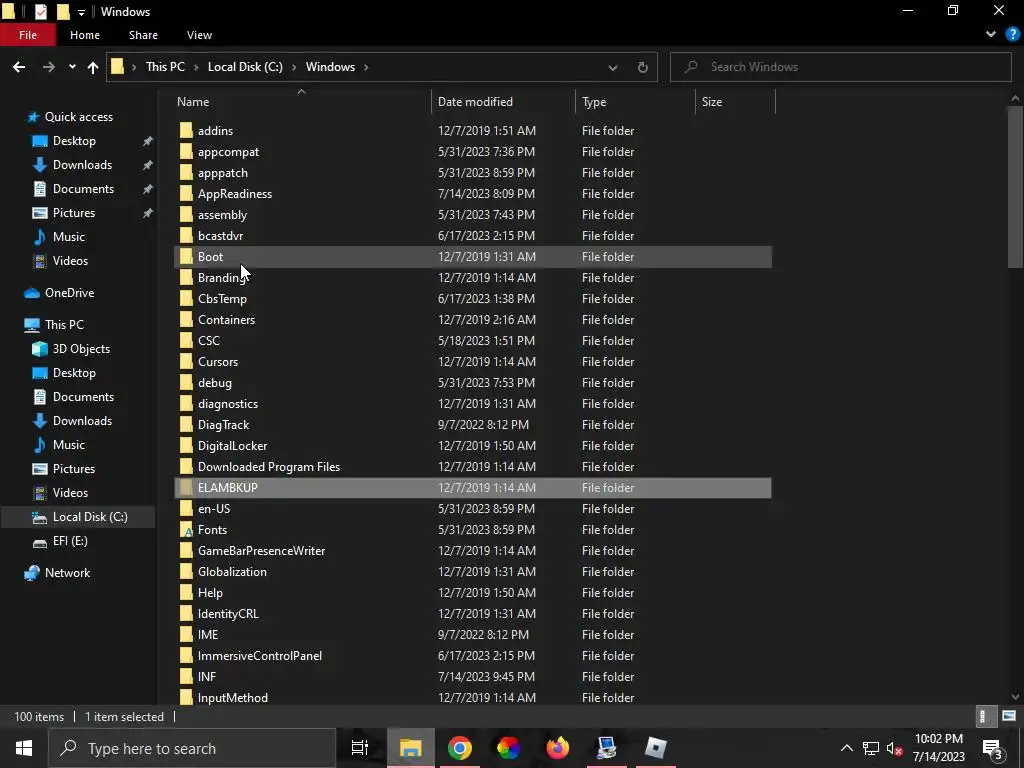The image size is (1024, 768).
Task: Sort by the Type column header
Action: coord(635,102)
